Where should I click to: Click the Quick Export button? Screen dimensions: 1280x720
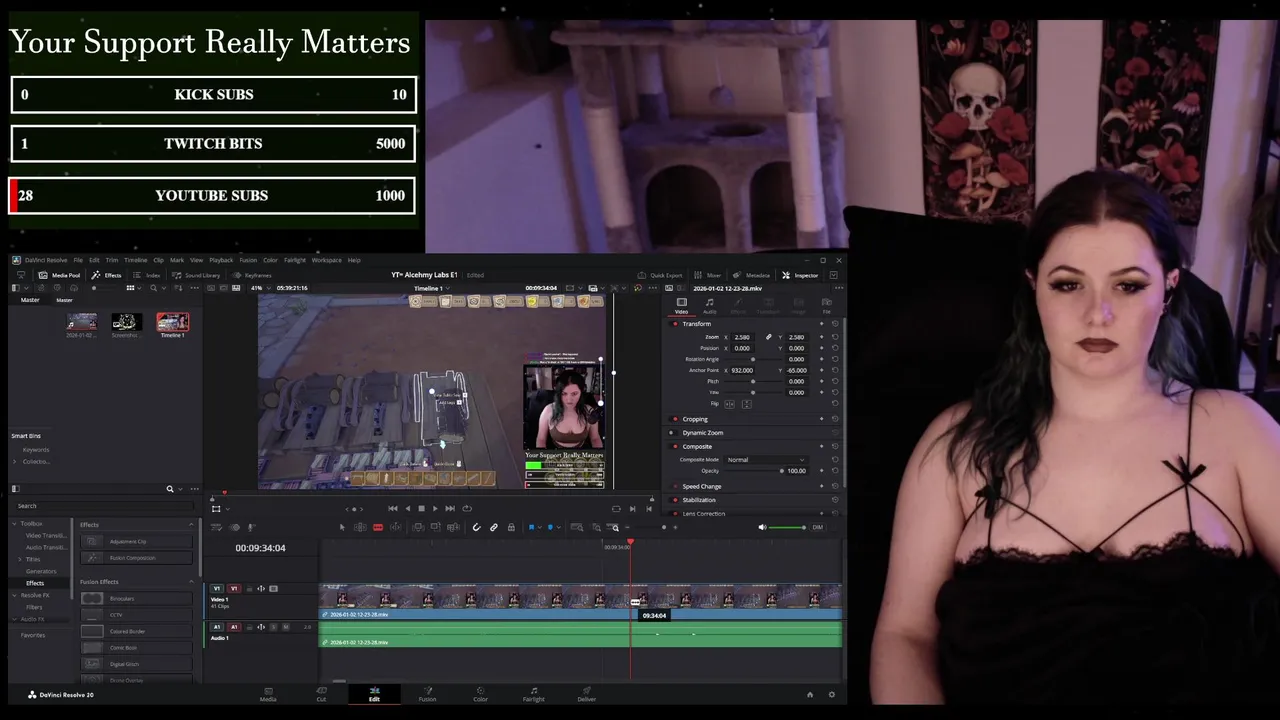click(660, 275)
